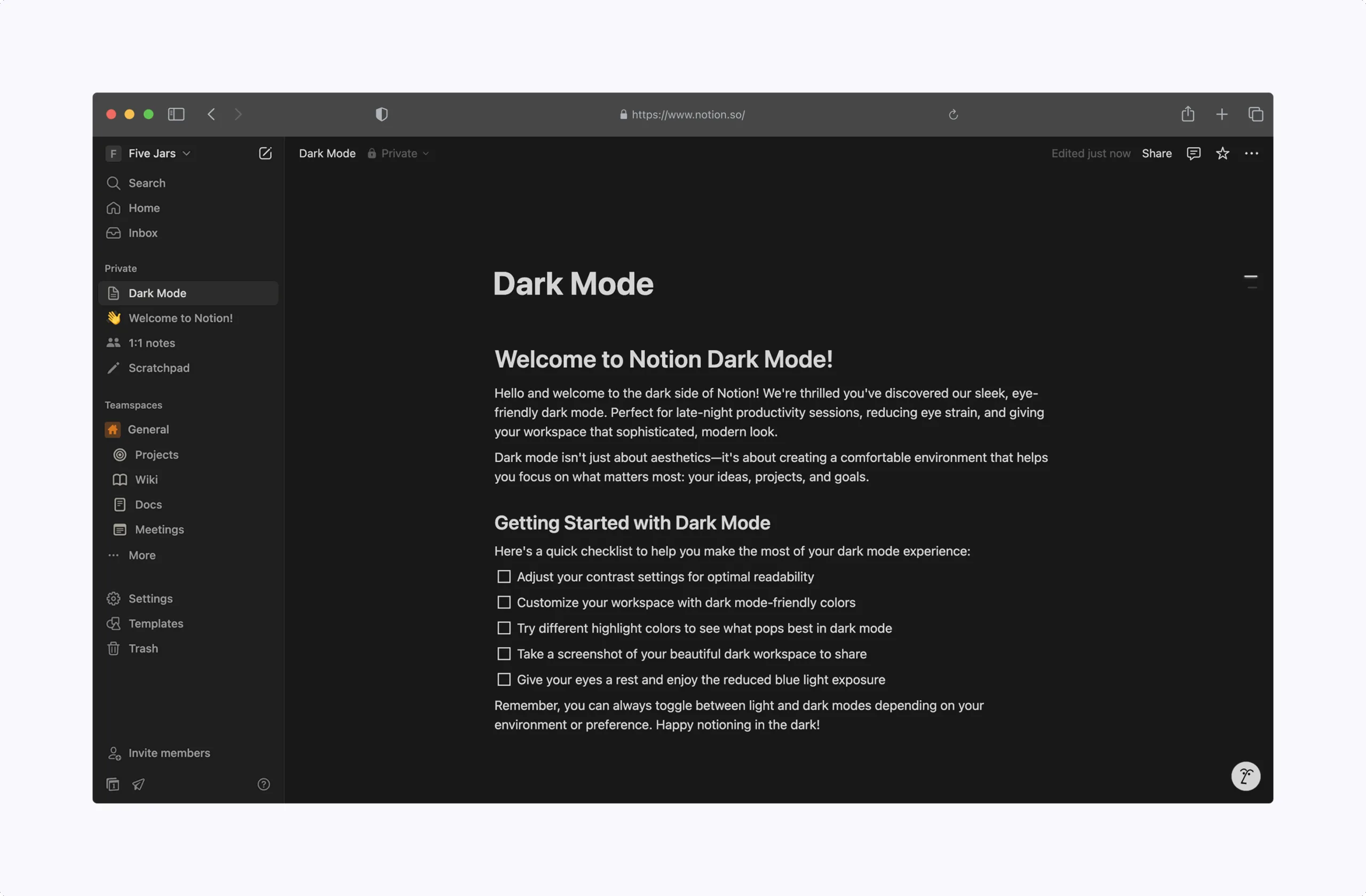Open the Private visibility dropdown
This screenshot has width=1366, height=896.
coord(398,153)
